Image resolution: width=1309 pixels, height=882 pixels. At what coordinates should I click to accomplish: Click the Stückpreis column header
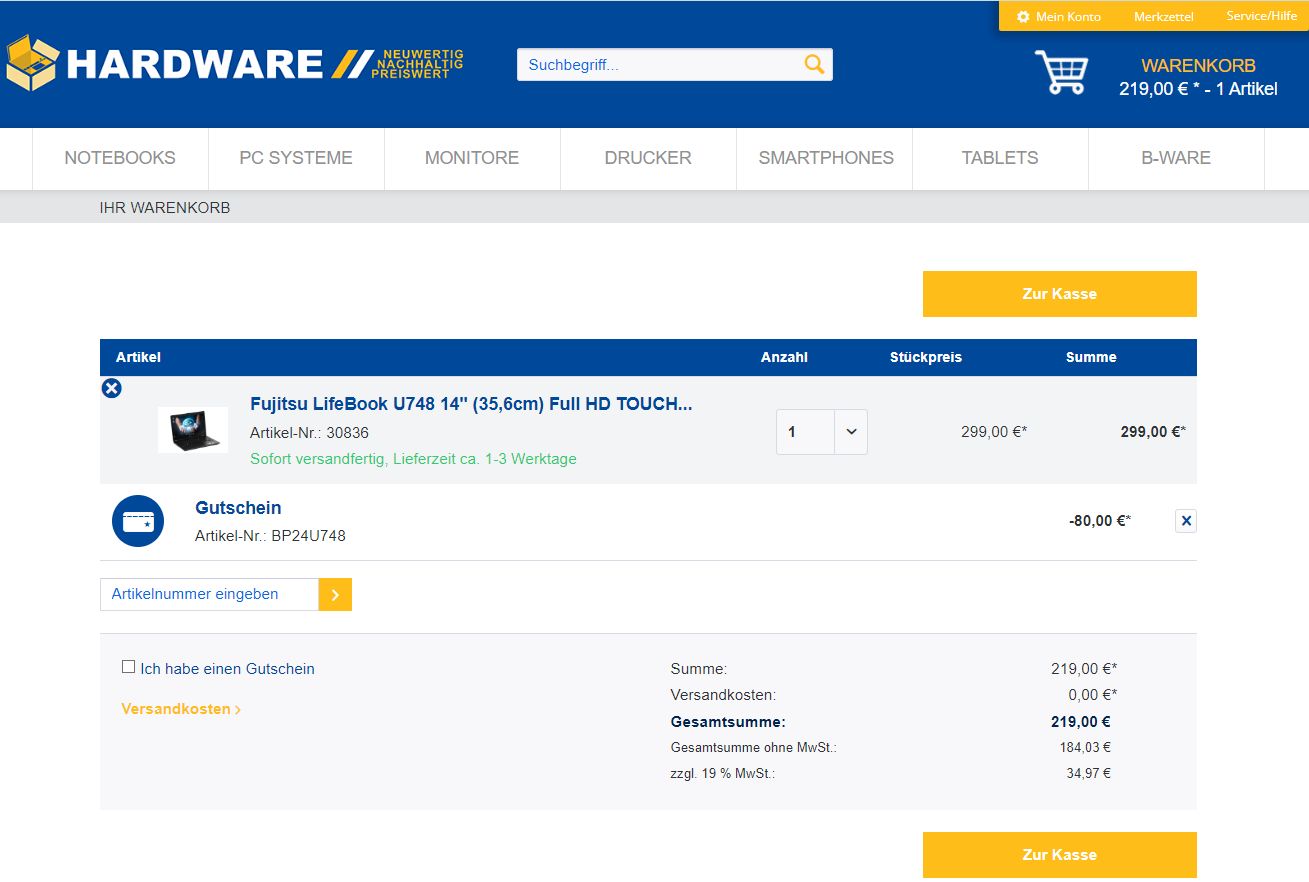click(926, 357)
